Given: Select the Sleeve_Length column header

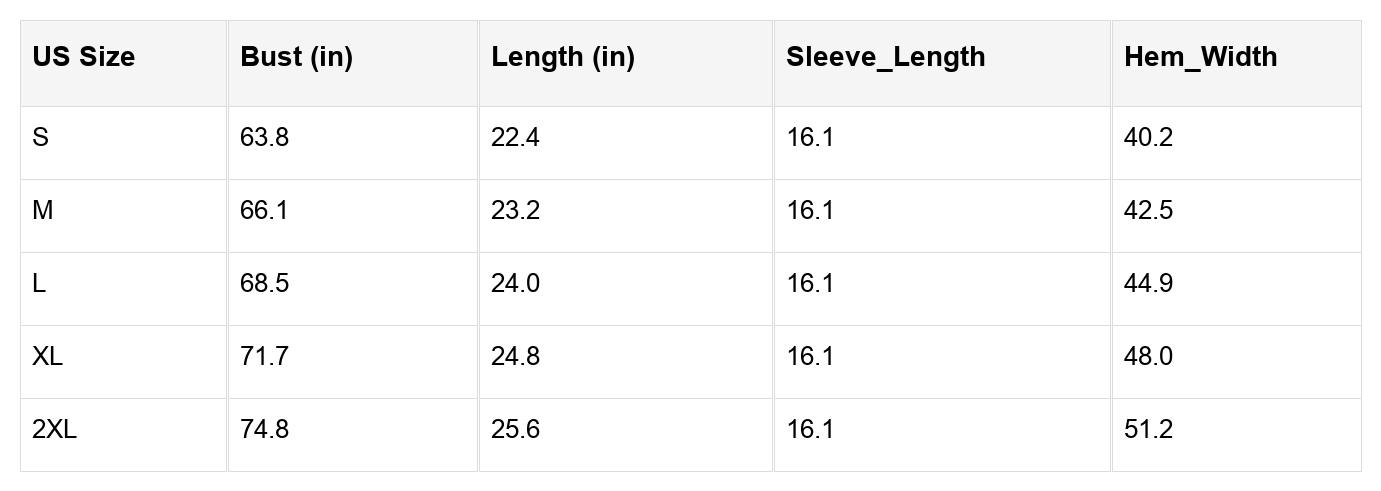Looking at the screenshot, I should pos(885,57).
